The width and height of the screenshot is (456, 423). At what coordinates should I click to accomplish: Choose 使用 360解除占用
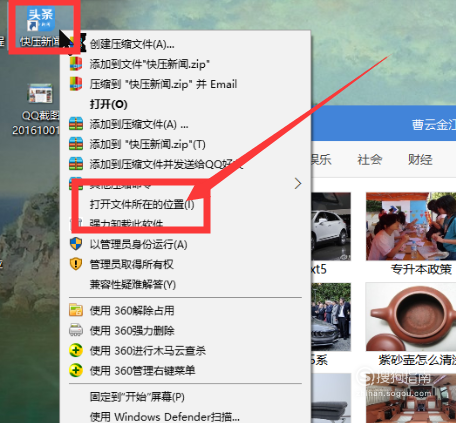[x=132, y=311]
